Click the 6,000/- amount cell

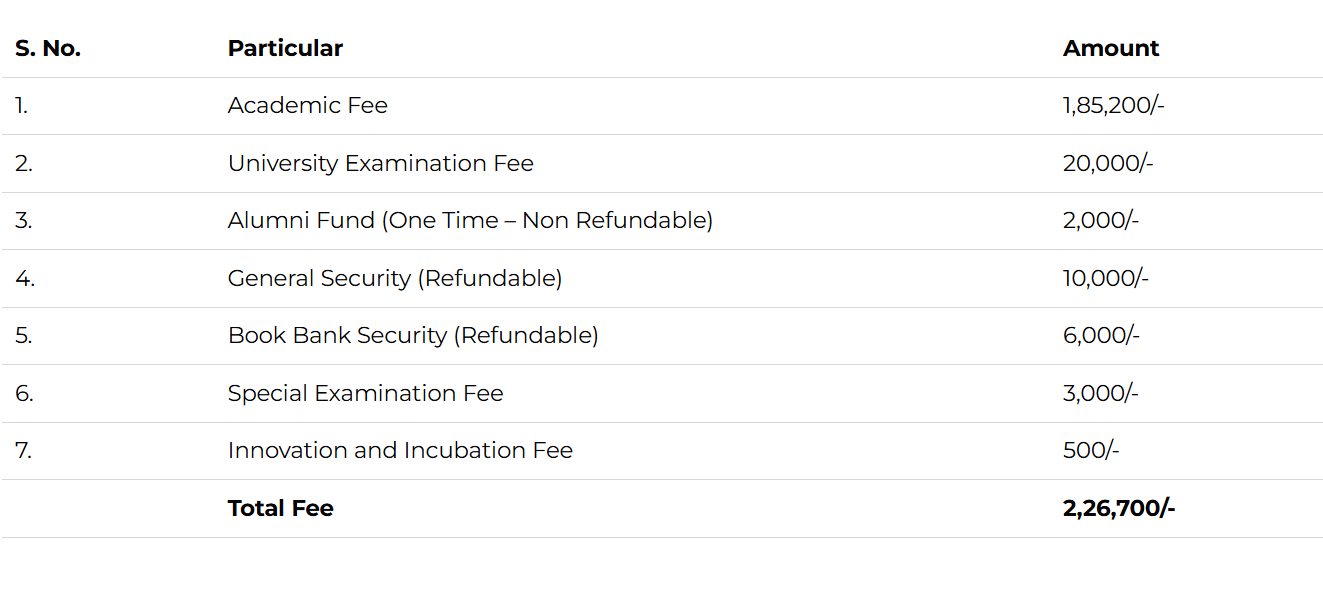[x=1100, y=335]
